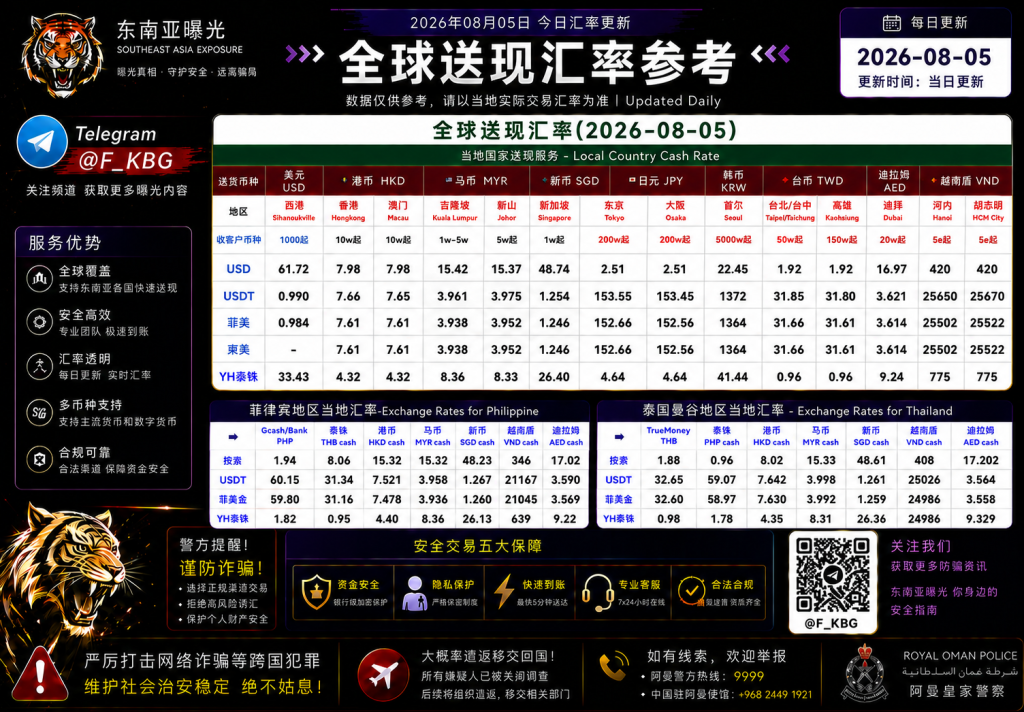Click the 隐私保护 person icon
1024x712 pixels.
coord(414,592)
